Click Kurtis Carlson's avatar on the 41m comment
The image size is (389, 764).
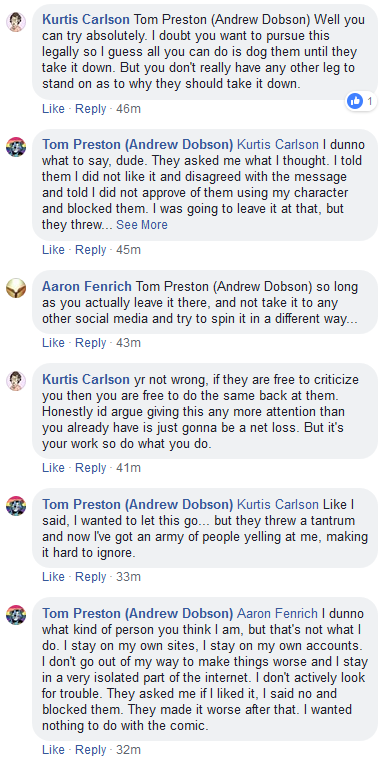pyautogui.click(x=16, y=381)
